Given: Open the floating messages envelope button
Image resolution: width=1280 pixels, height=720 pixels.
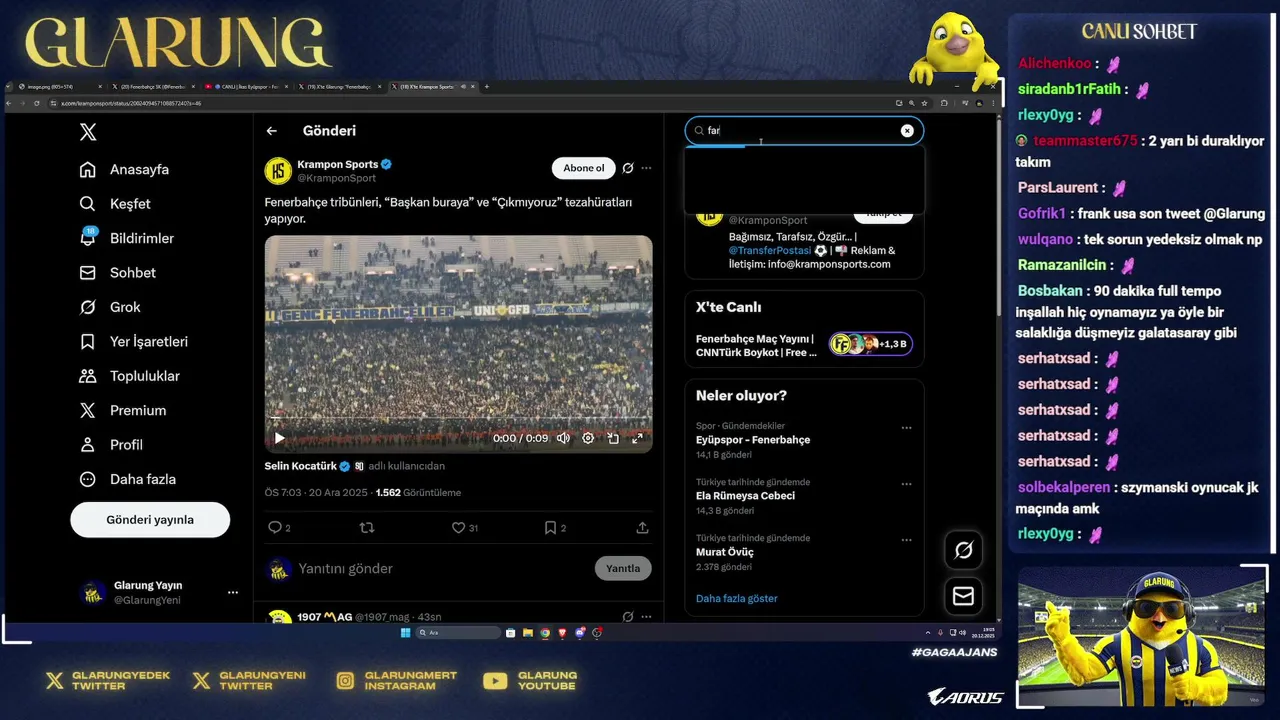Looking at the screenshot, I should point(964,596).
